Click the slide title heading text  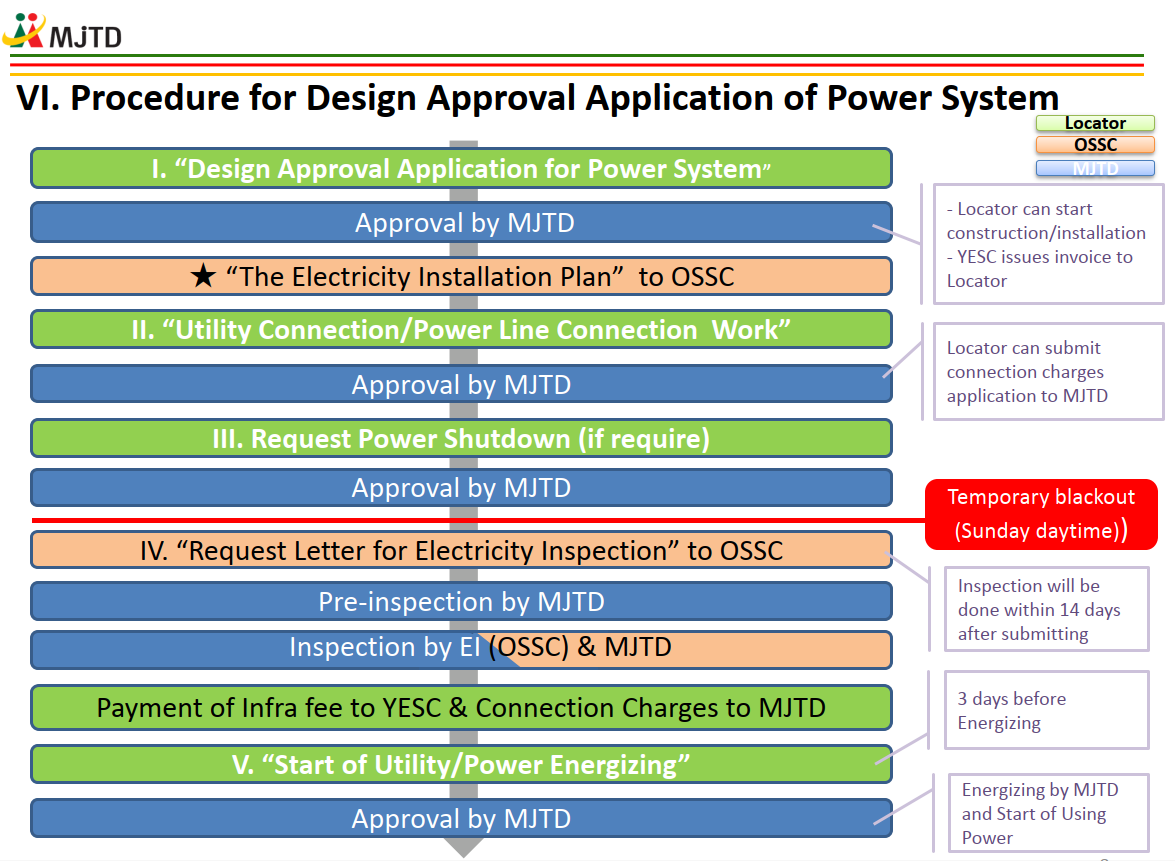tap(538, 98)
